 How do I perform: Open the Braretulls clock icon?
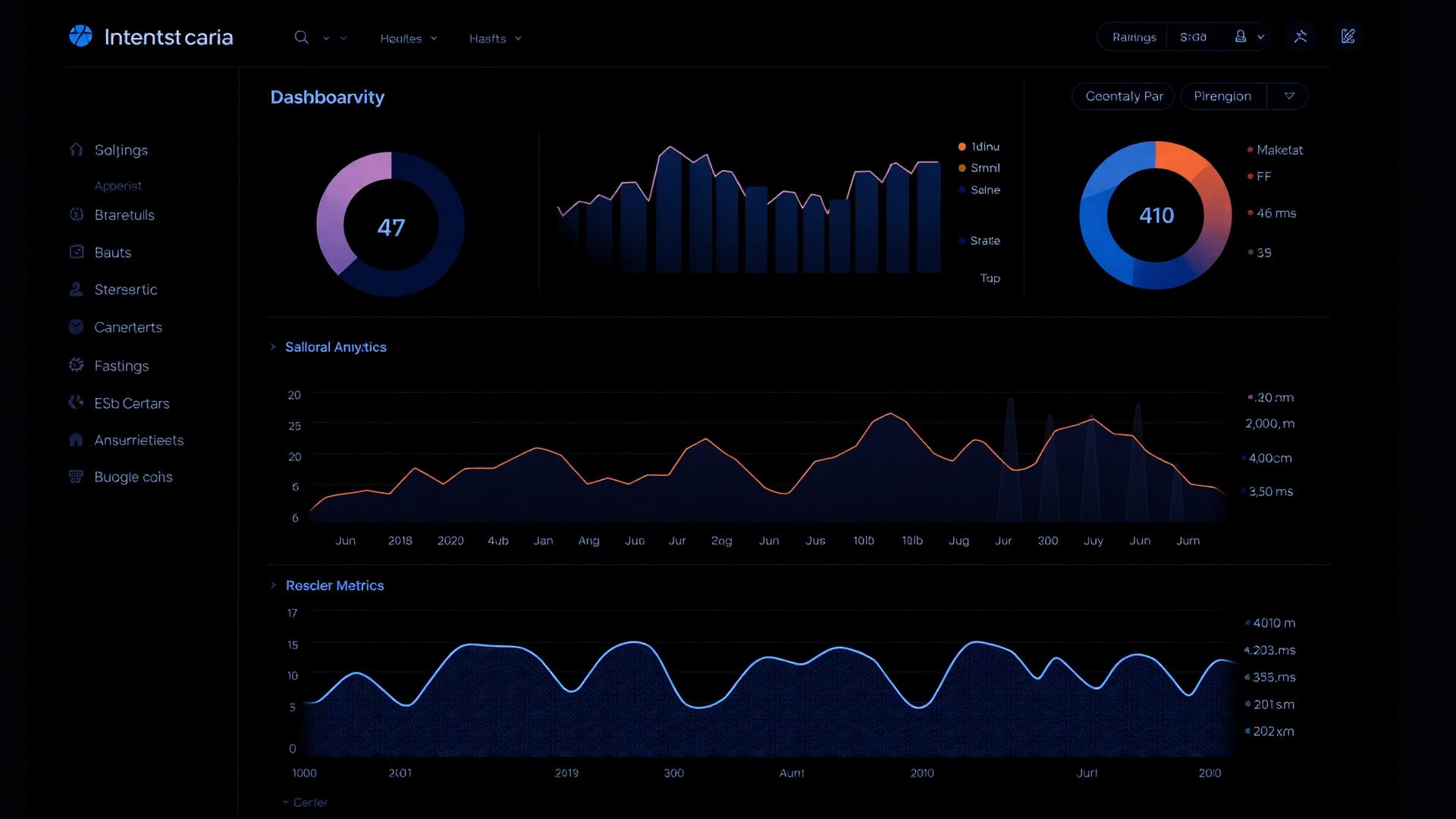click(x=76, y=215)
